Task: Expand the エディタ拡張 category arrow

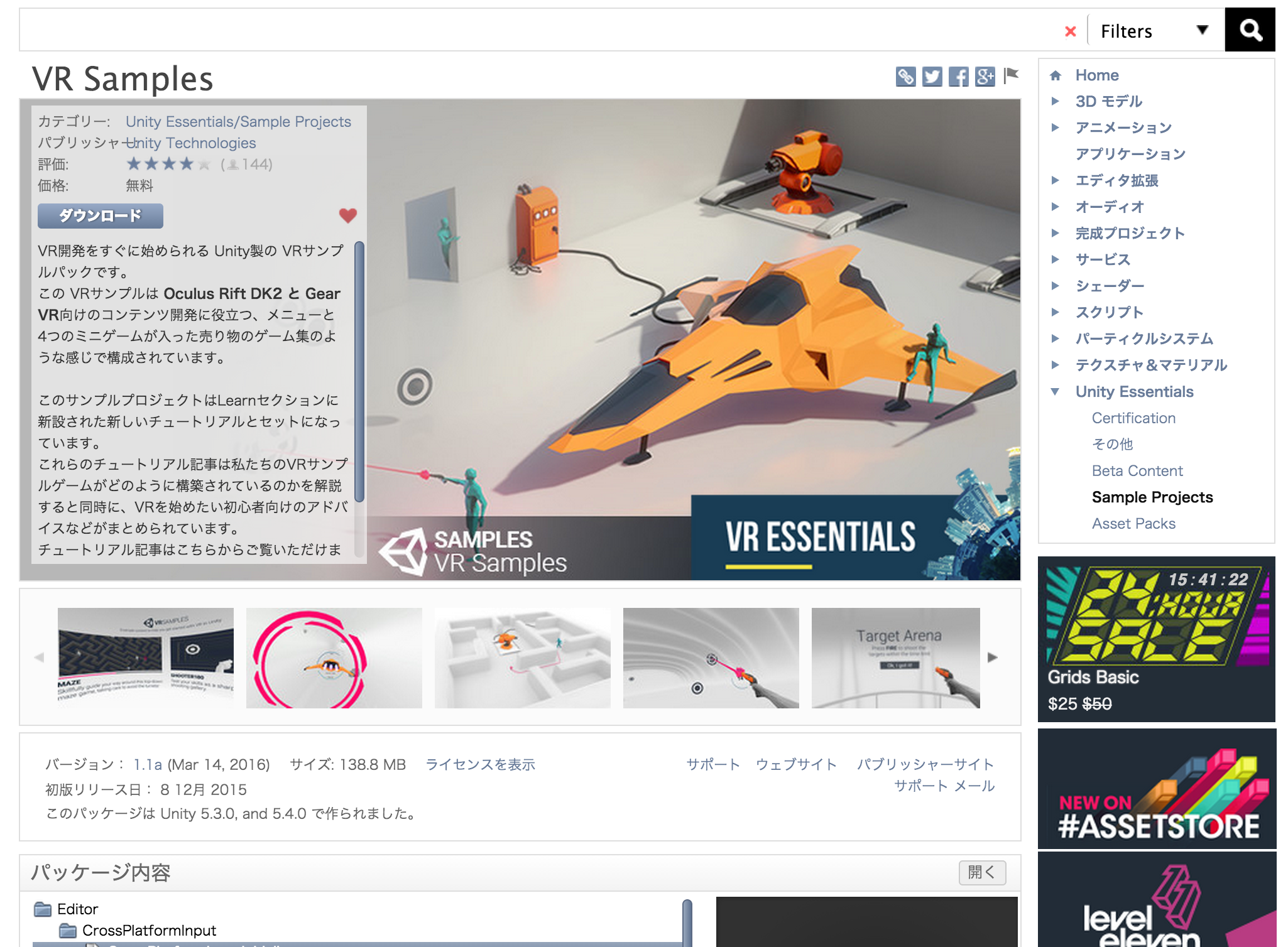Action: (1056, 180)
